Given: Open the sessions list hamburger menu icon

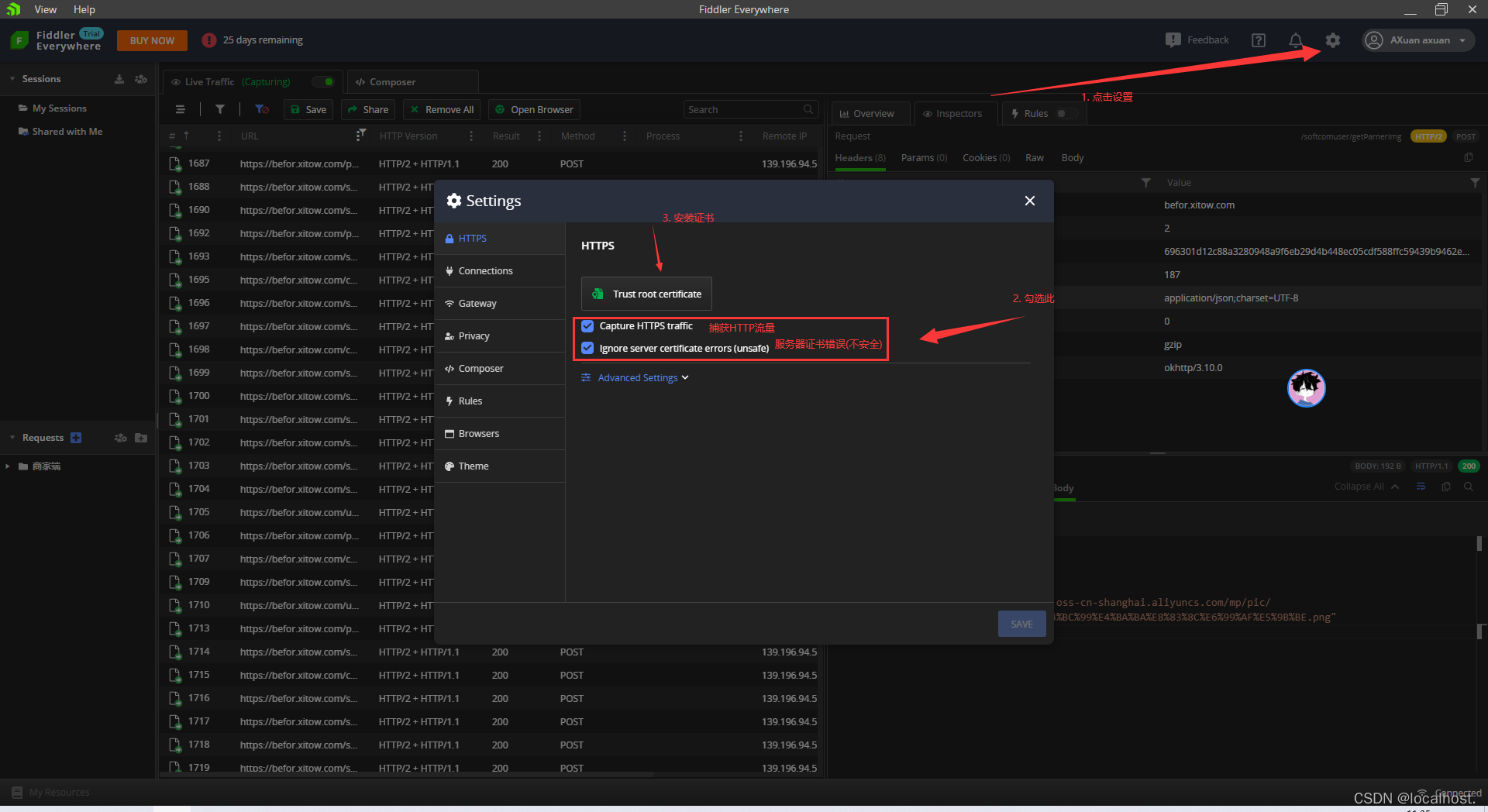Looking at the screenshot, I should 181,109.
